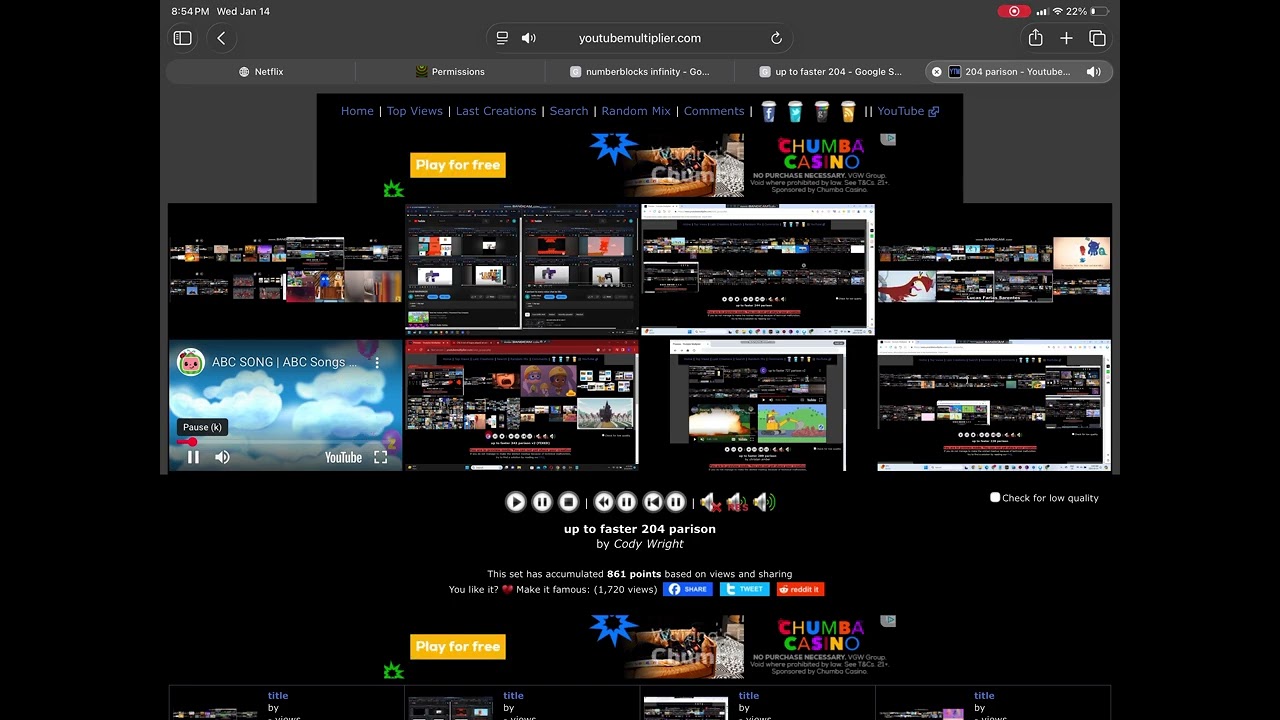Share via the Facebook cup icon

click(768, 111)
